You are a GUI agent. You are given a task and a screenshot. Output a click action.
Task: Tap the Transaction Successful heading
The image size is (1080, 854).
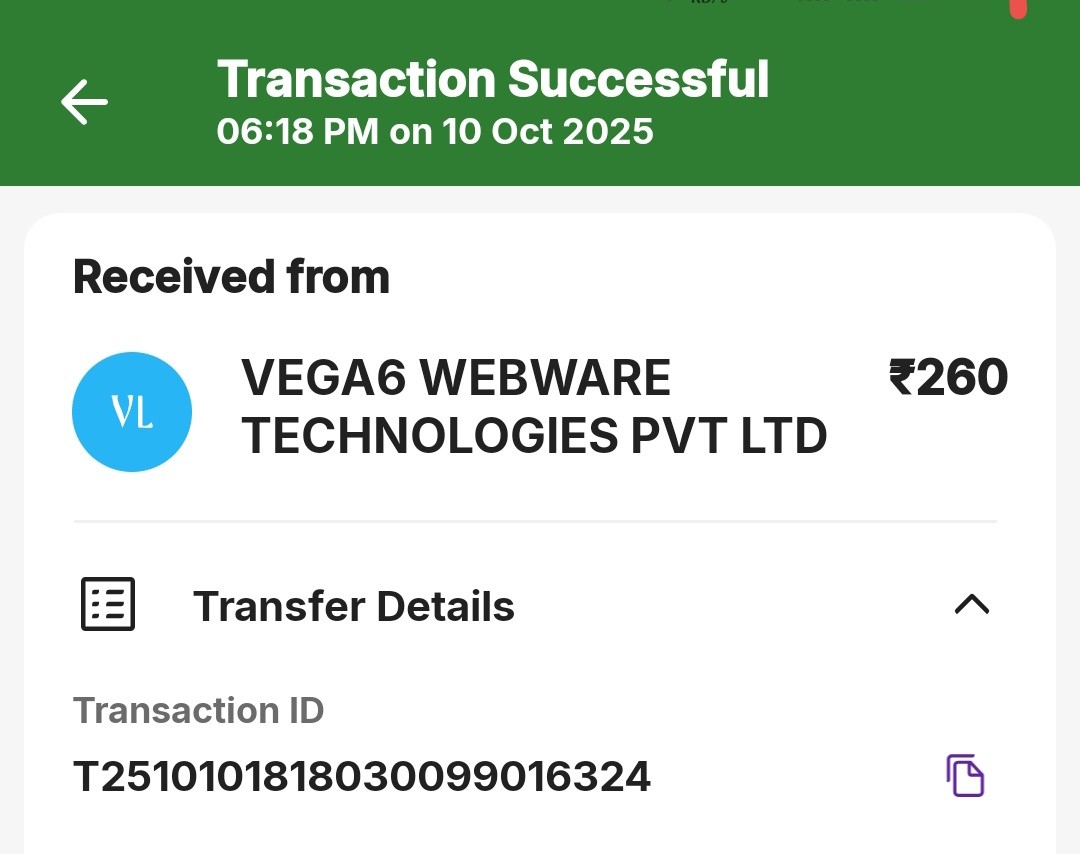(493, 80)
